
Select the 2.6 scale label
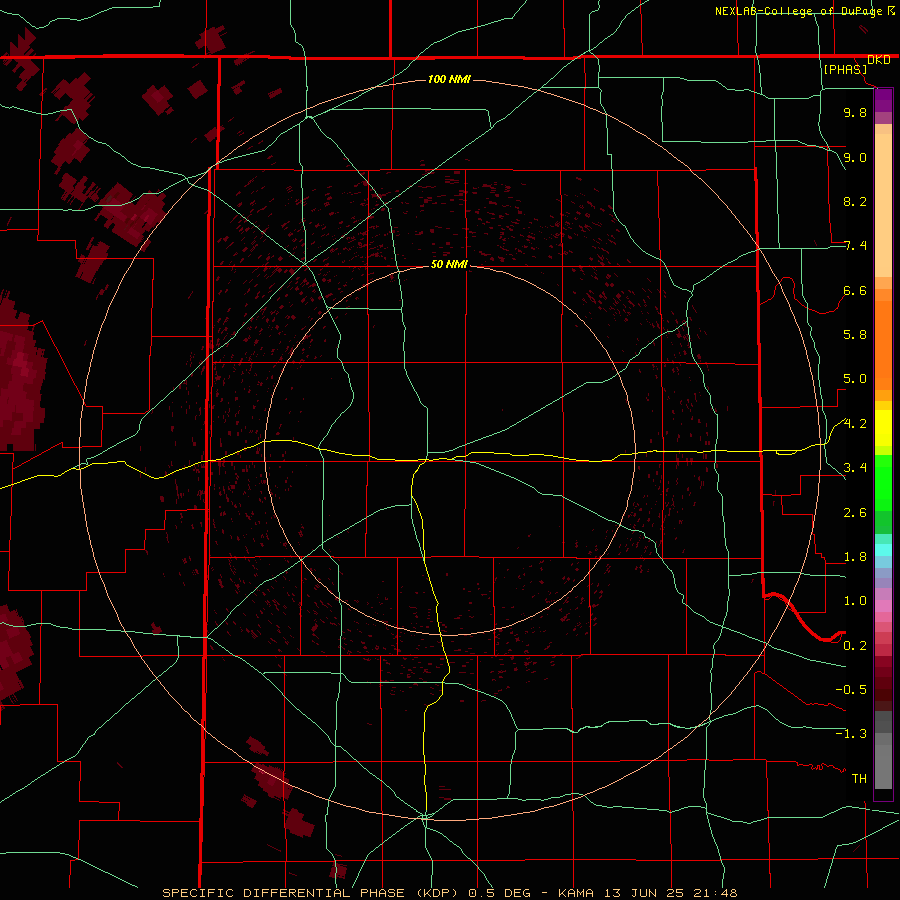click(855, 512)
